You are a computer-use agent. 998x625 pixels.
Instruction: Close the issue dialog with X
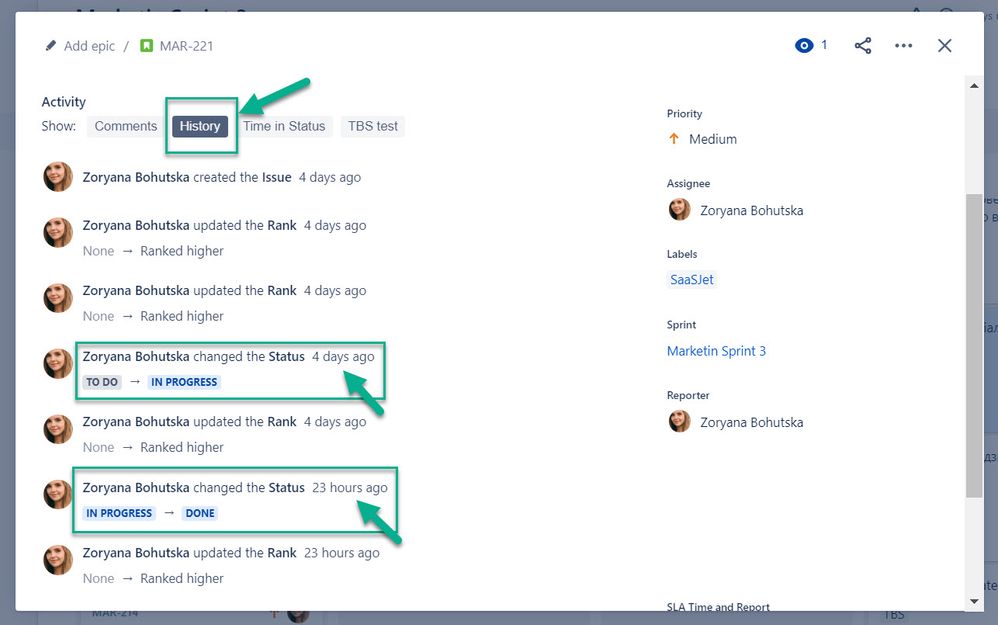coord(945,46)
